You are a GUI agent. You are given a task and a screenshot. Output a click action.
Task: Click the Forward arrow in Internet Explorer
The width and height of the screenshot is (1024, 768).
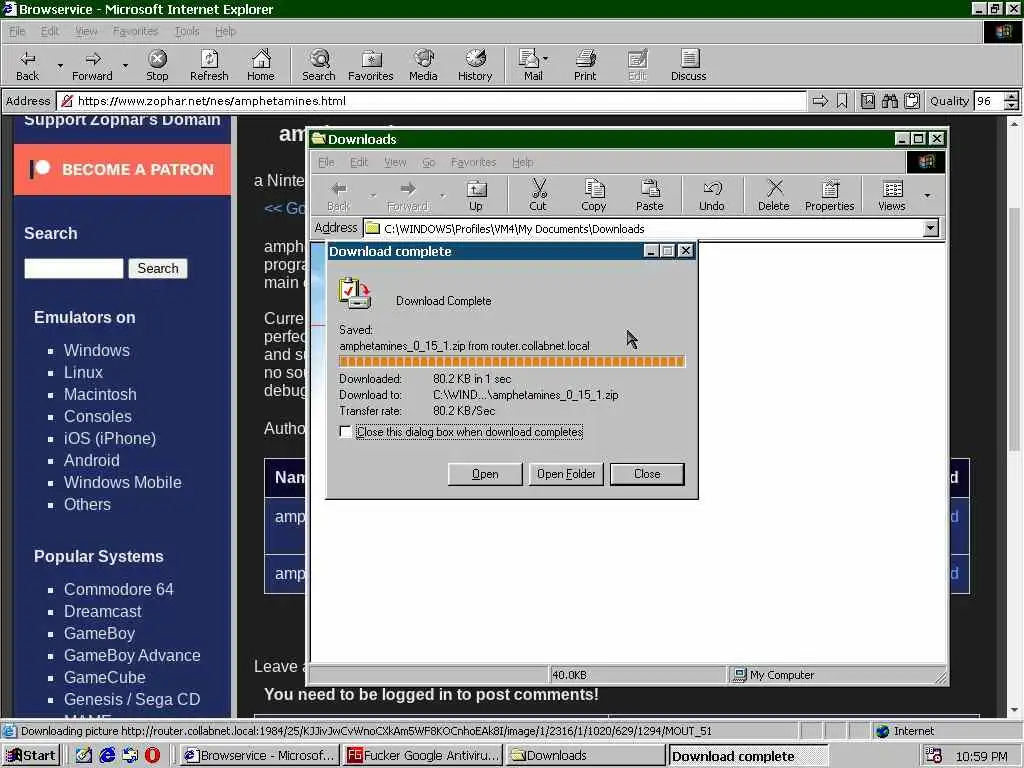coord(92,65)
